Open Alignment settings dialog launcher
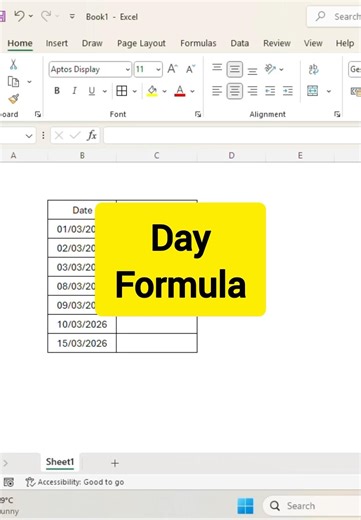This screenshot has width=361, height=520. pyautogui.click(x=337, y=114)
